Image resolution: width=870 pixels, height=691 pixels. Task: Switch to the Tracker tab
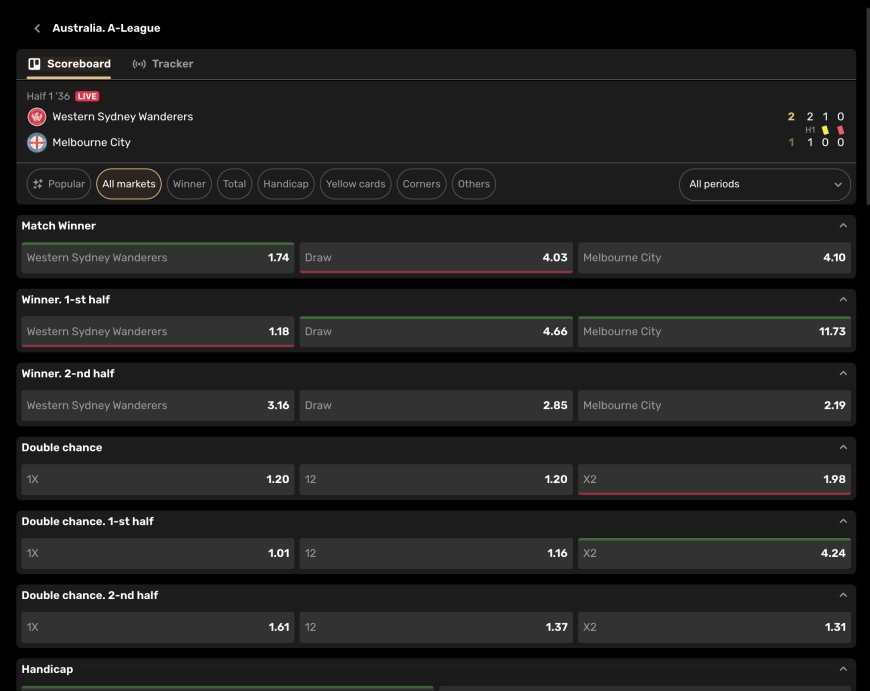pyautogui.click(x=163, y=64)
